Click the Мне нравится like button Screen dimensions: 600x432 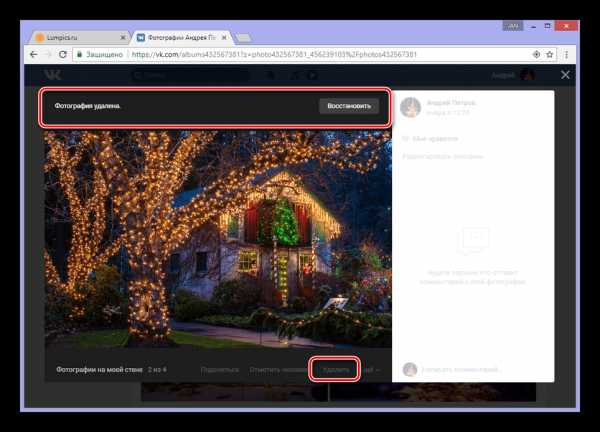click(x=430, y=139)
